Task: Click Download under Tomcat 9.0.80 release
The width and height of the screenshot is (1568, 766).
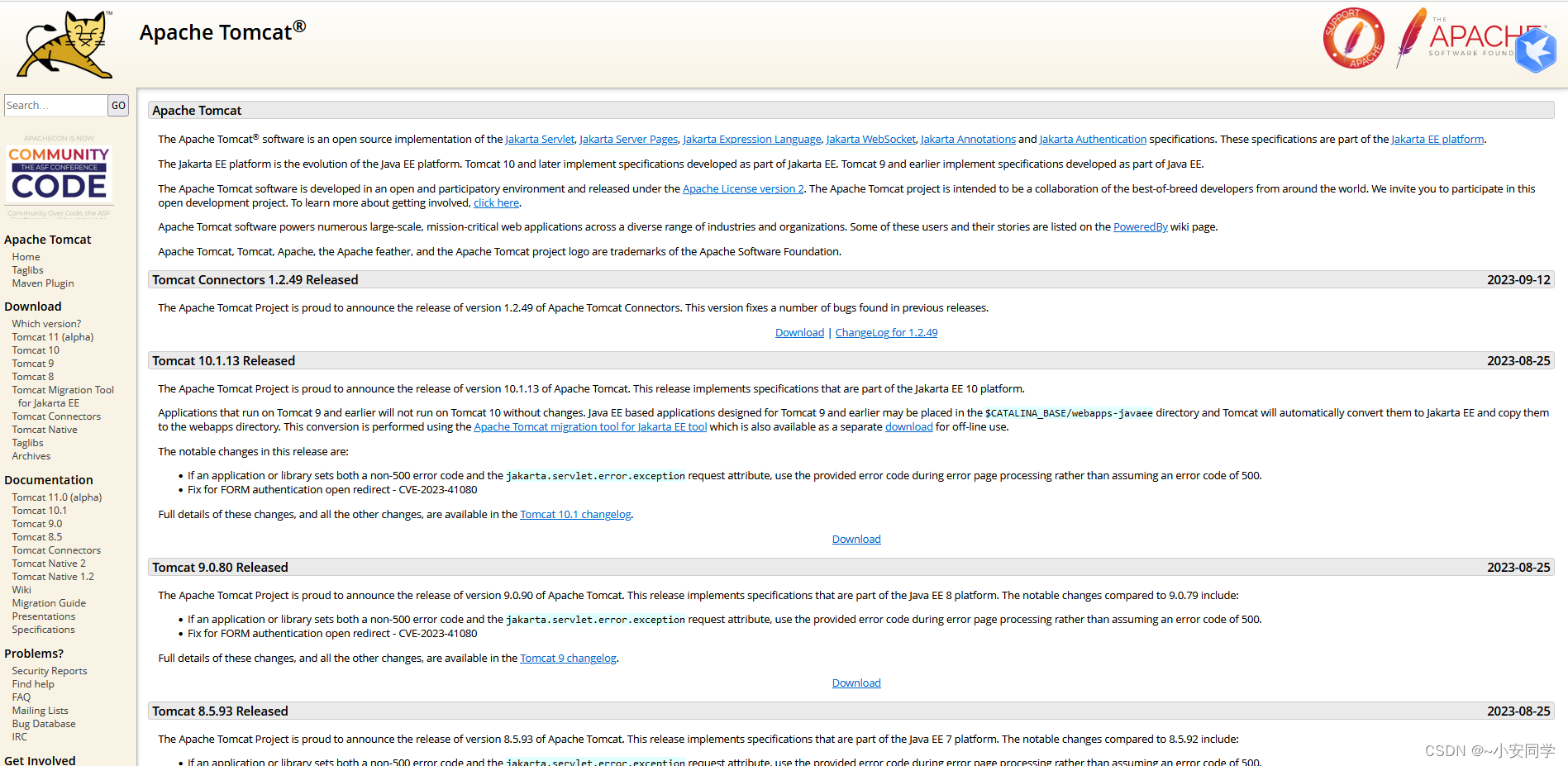Action: (x=856, y=683)
